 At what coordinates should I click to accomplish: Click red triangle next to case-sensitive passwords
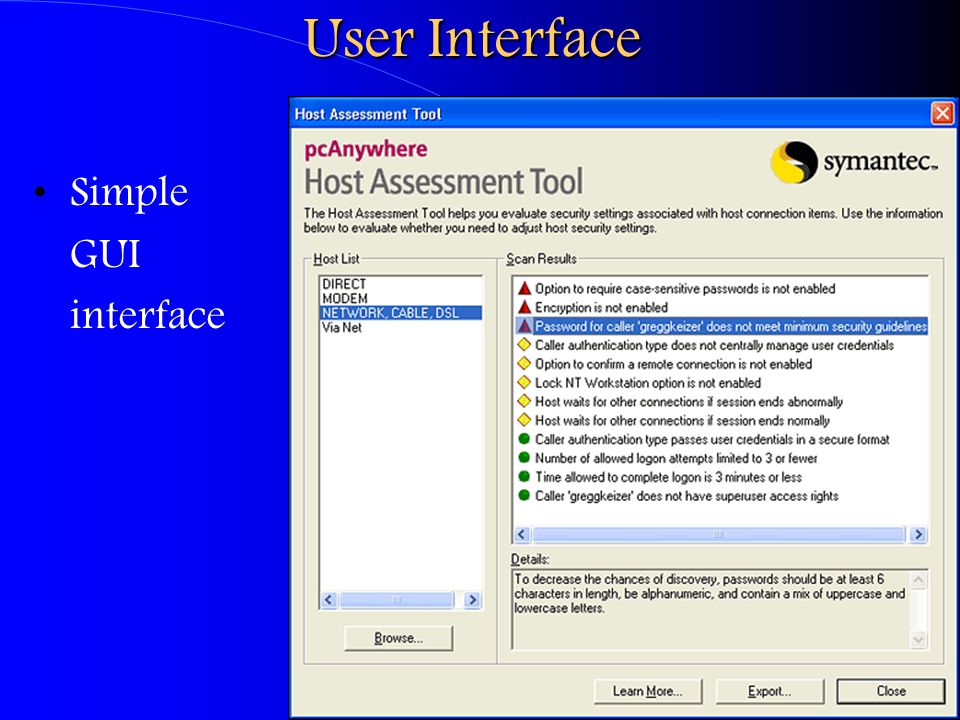coord(524,288)
